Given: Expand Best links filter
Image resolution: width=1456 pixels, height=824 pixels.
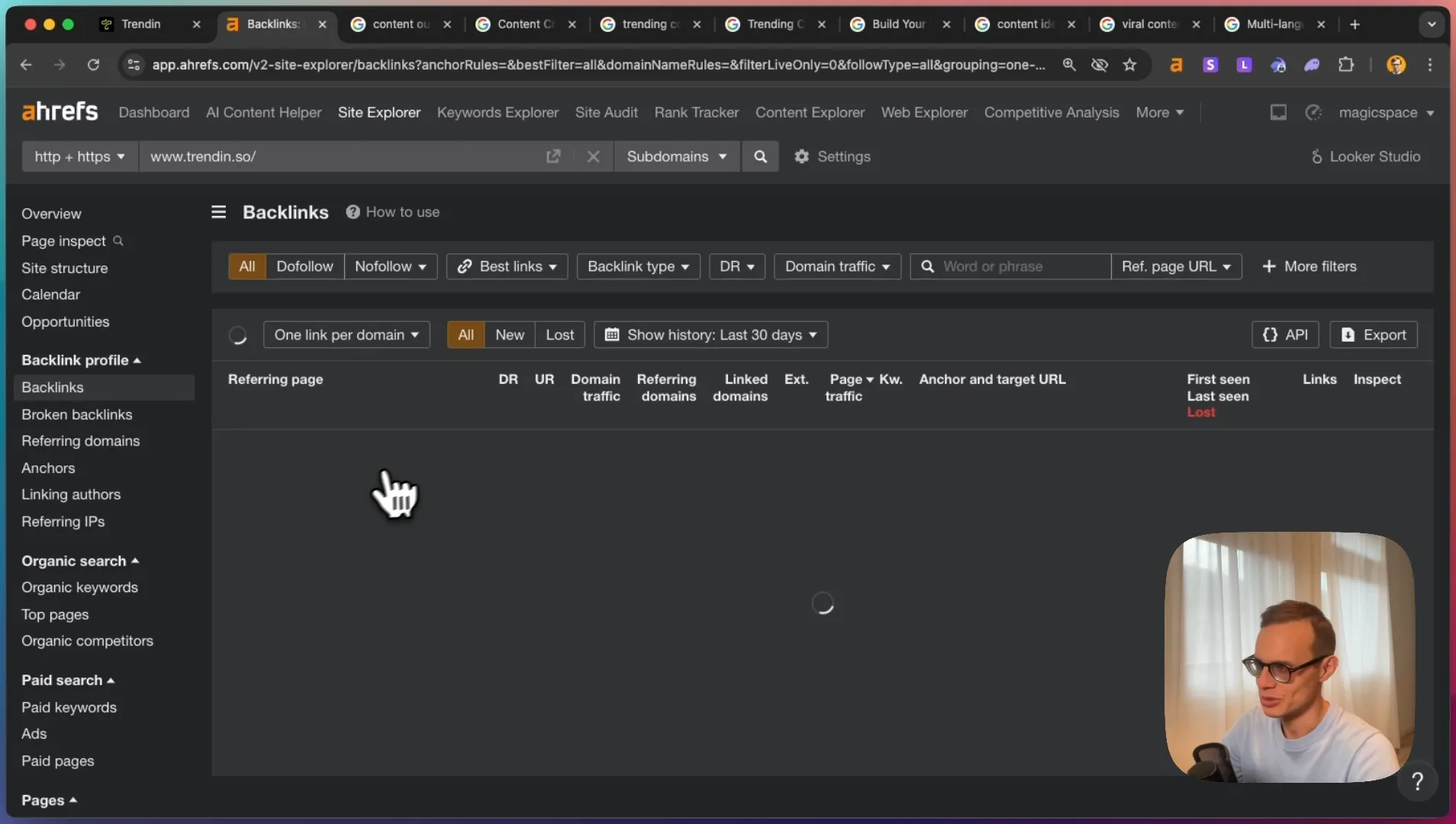Looking at the screenshot, I should click(507, 266).
